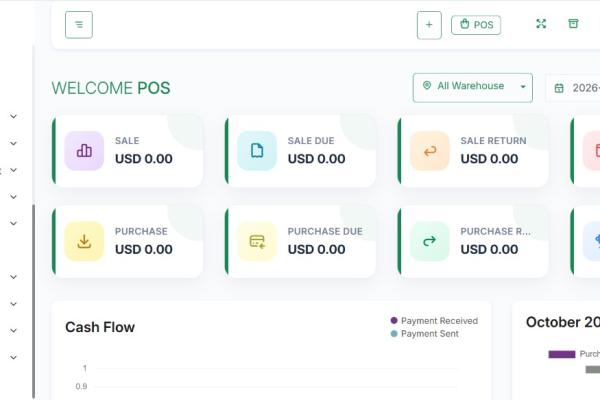Toggle Payment Sent legend entry

[x=424, y=334]
